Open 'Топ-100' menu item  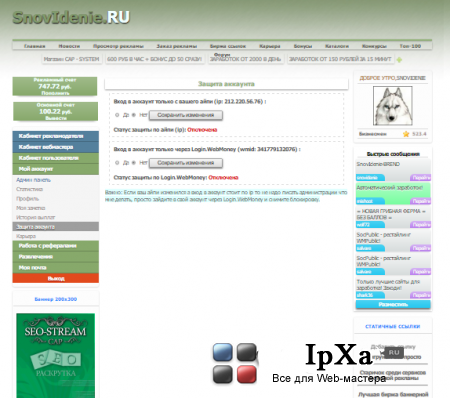(410, 46)
